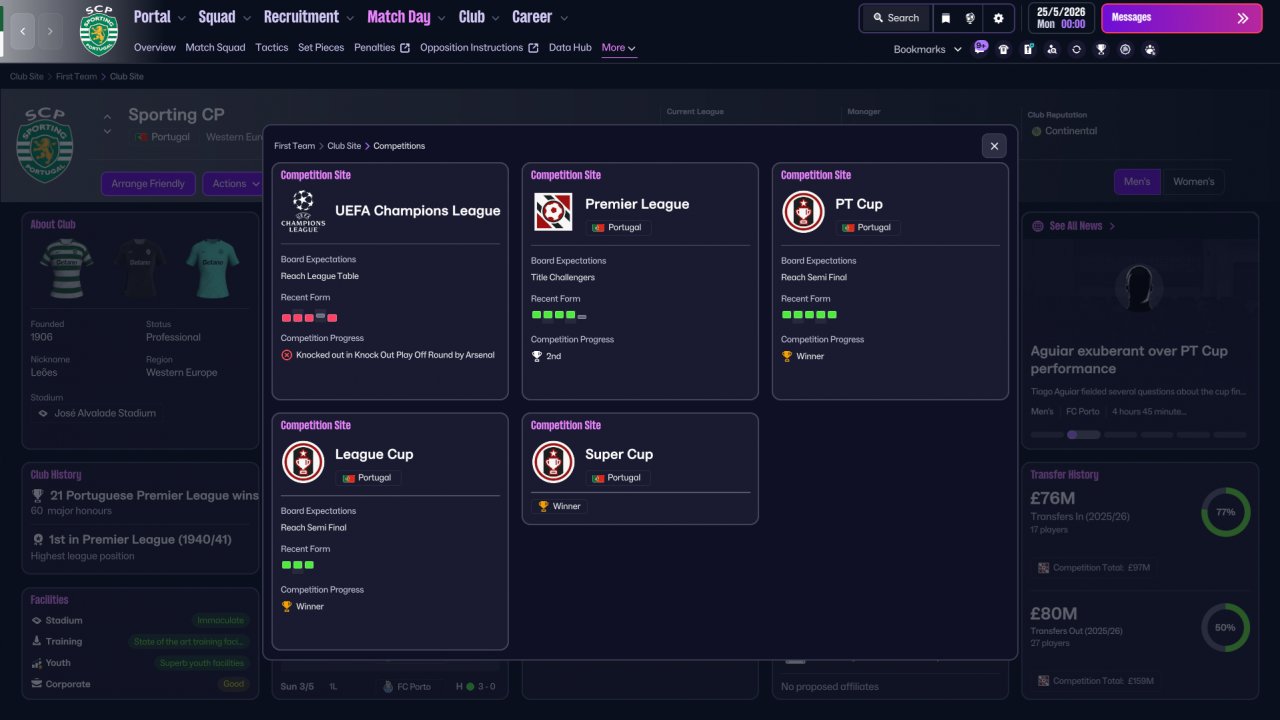1280x720 pixels.
Task: Click the green-and-white hooped home kit thumbnail
Action: pos(66,267)
